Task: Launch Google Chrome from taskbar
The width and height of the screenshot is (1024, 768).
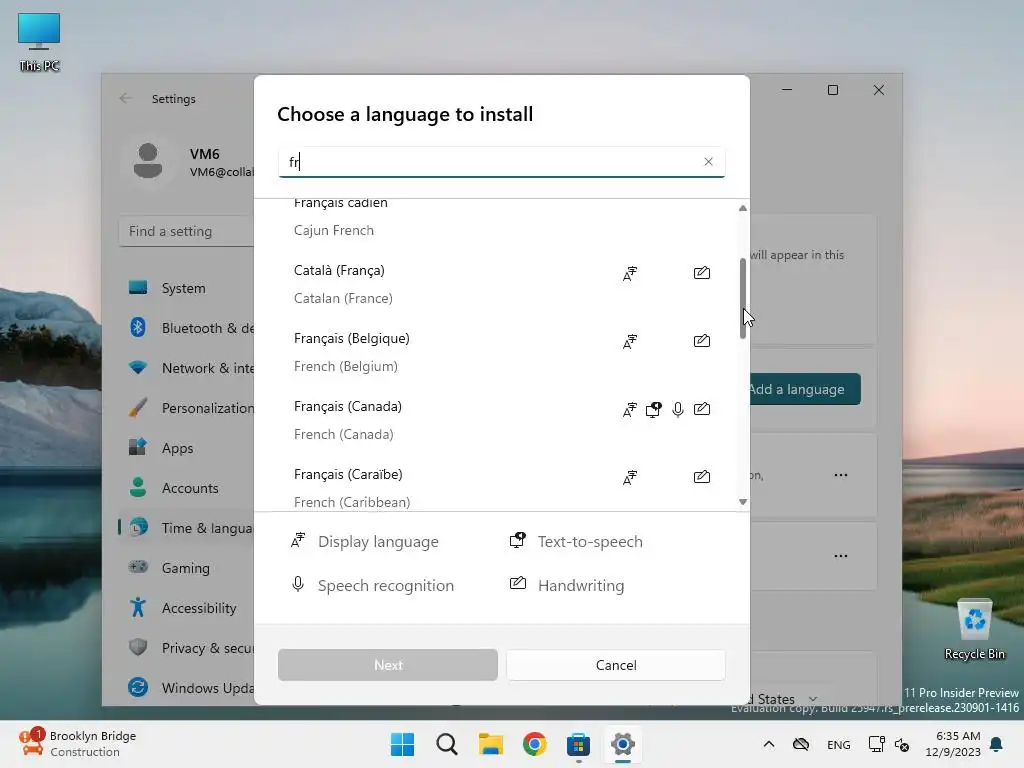Action: [534, 744]
